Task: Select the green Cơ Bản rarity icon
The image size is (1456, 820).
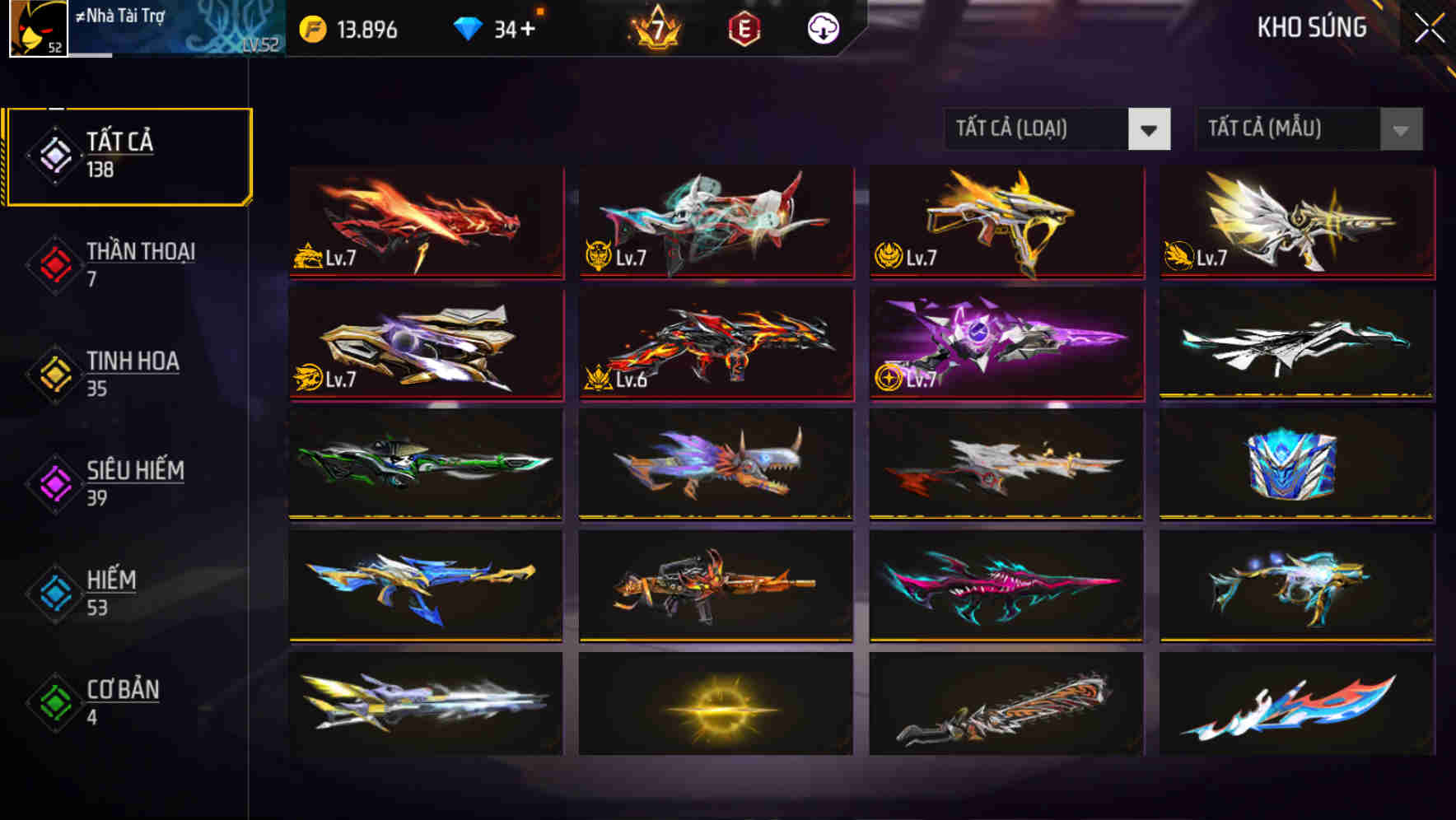Action: click(55, 703)
